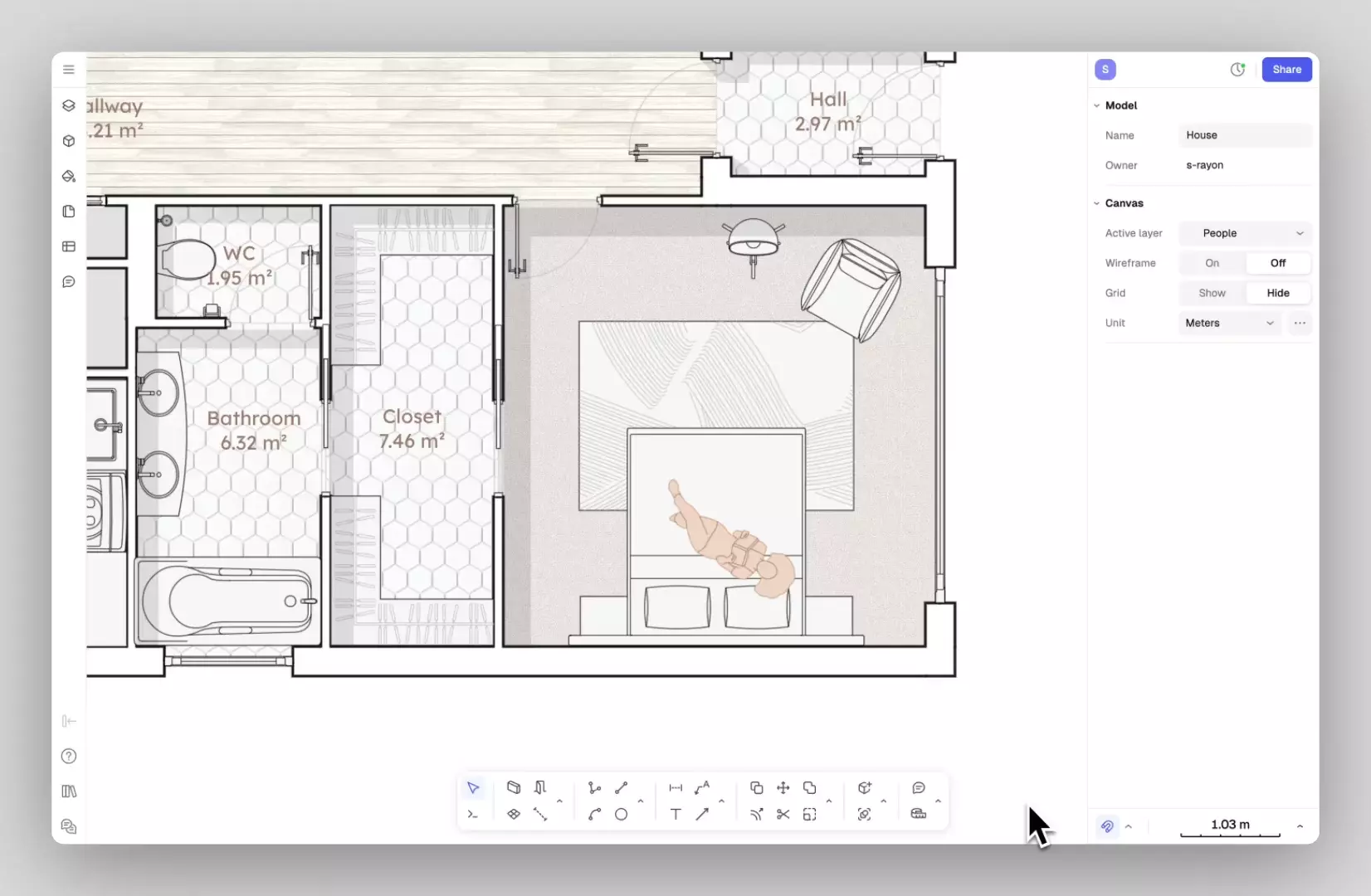Select the door tool in the toolbar
The image size is (1371, 896).
(x=540, y=787)
